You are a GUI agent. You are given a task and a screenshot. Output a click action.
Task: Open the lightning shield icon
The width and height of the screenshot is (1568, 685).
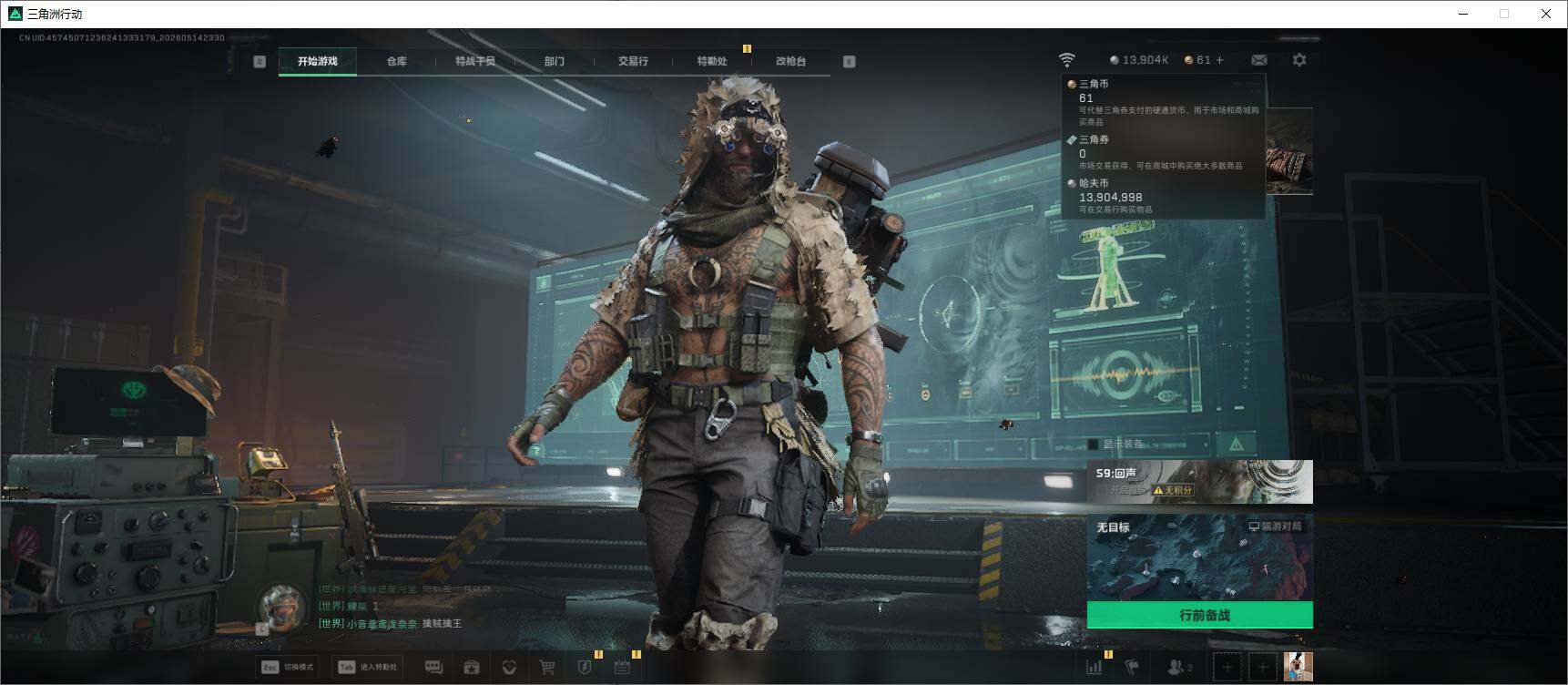(x=585, y=668)
